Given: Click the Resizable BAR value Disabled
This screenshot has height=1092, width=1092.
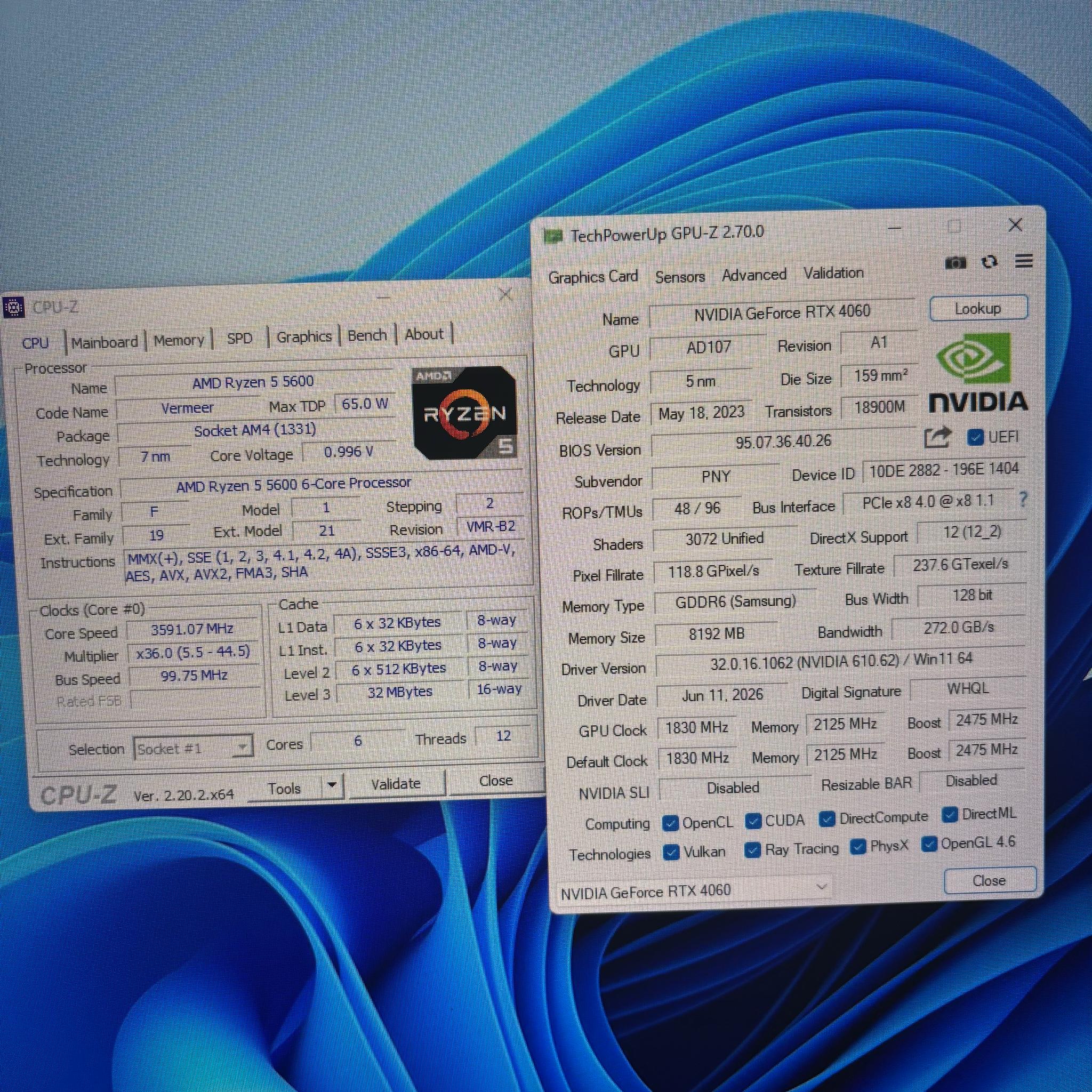Looking at the screenshot, I should point(971,781).
